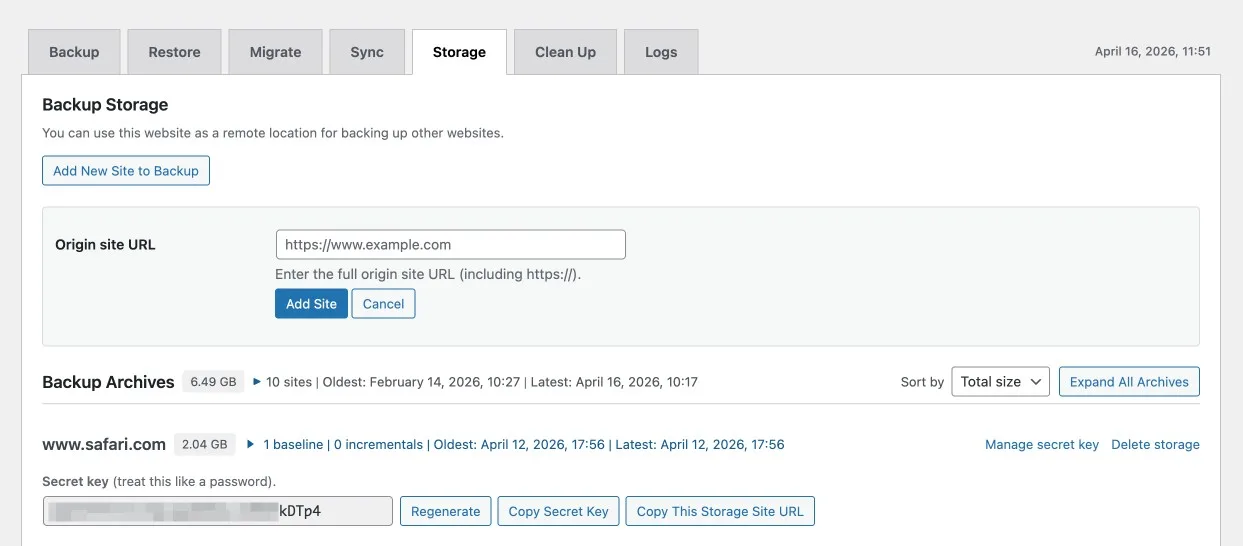Expand the Backup Archives summary triangle
The height and width of the screenshot is (546, 1243).
(257, 382)
